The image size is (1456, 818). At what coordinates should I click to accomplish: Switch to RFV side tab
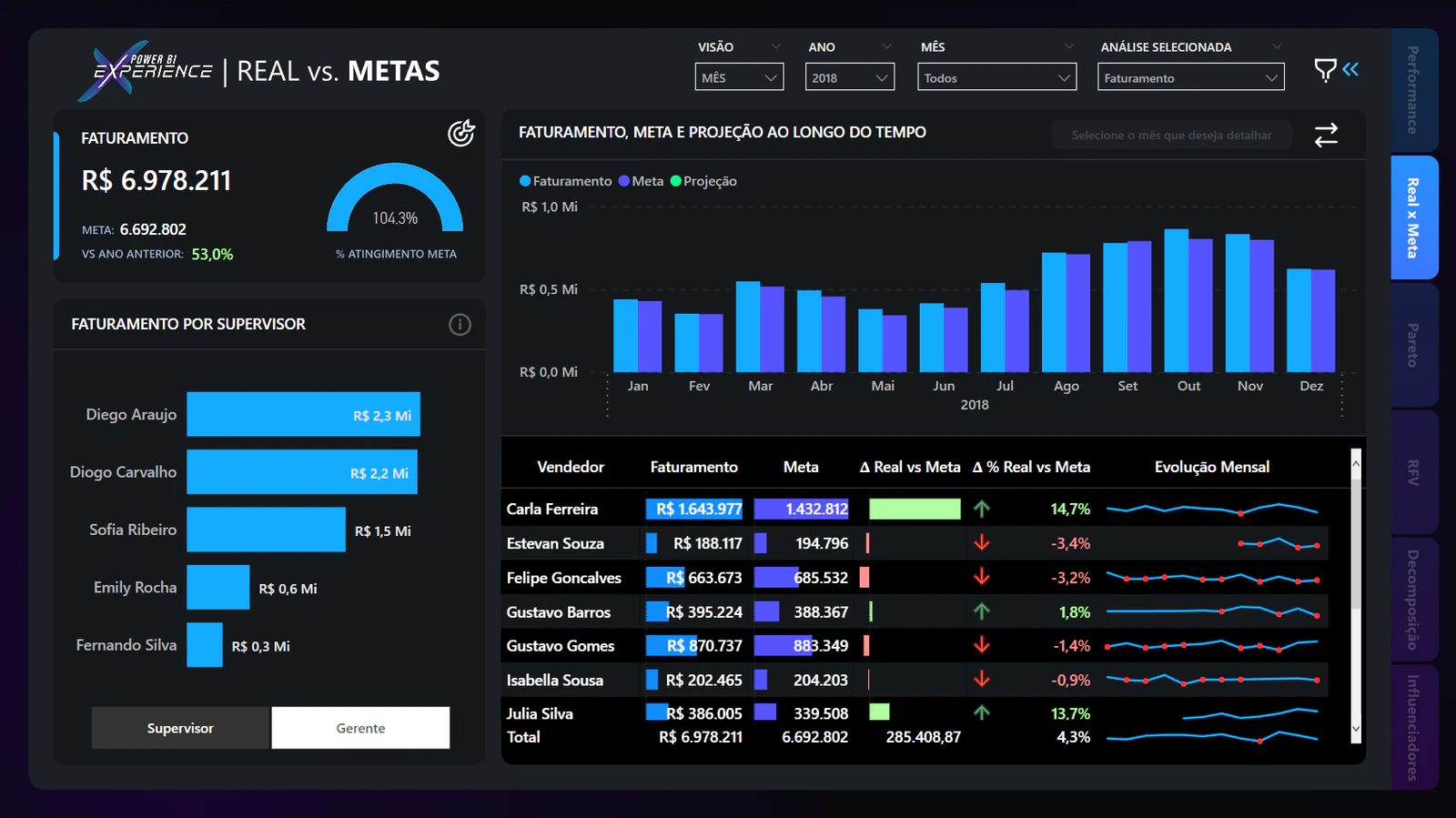coord(1414,472)
